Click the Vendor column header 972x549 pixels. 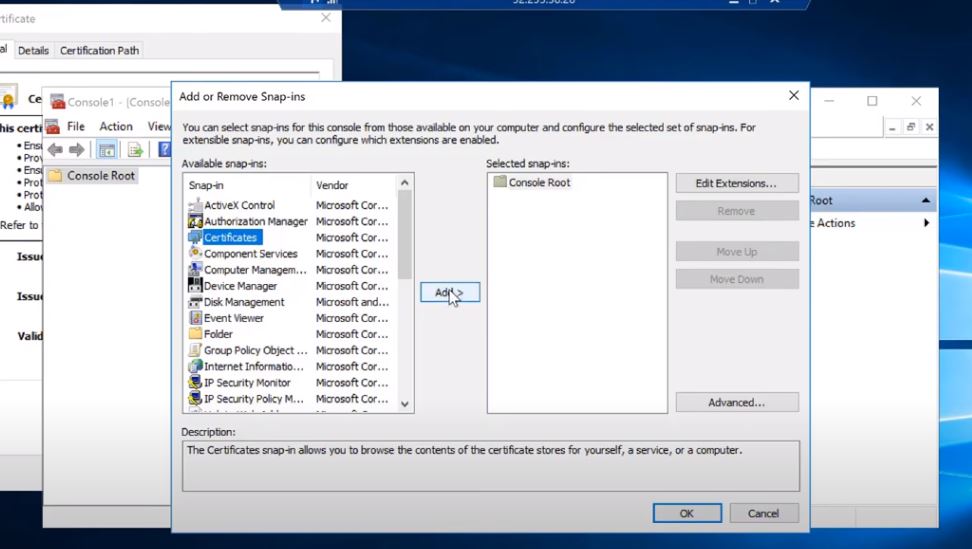coord(353,185)
